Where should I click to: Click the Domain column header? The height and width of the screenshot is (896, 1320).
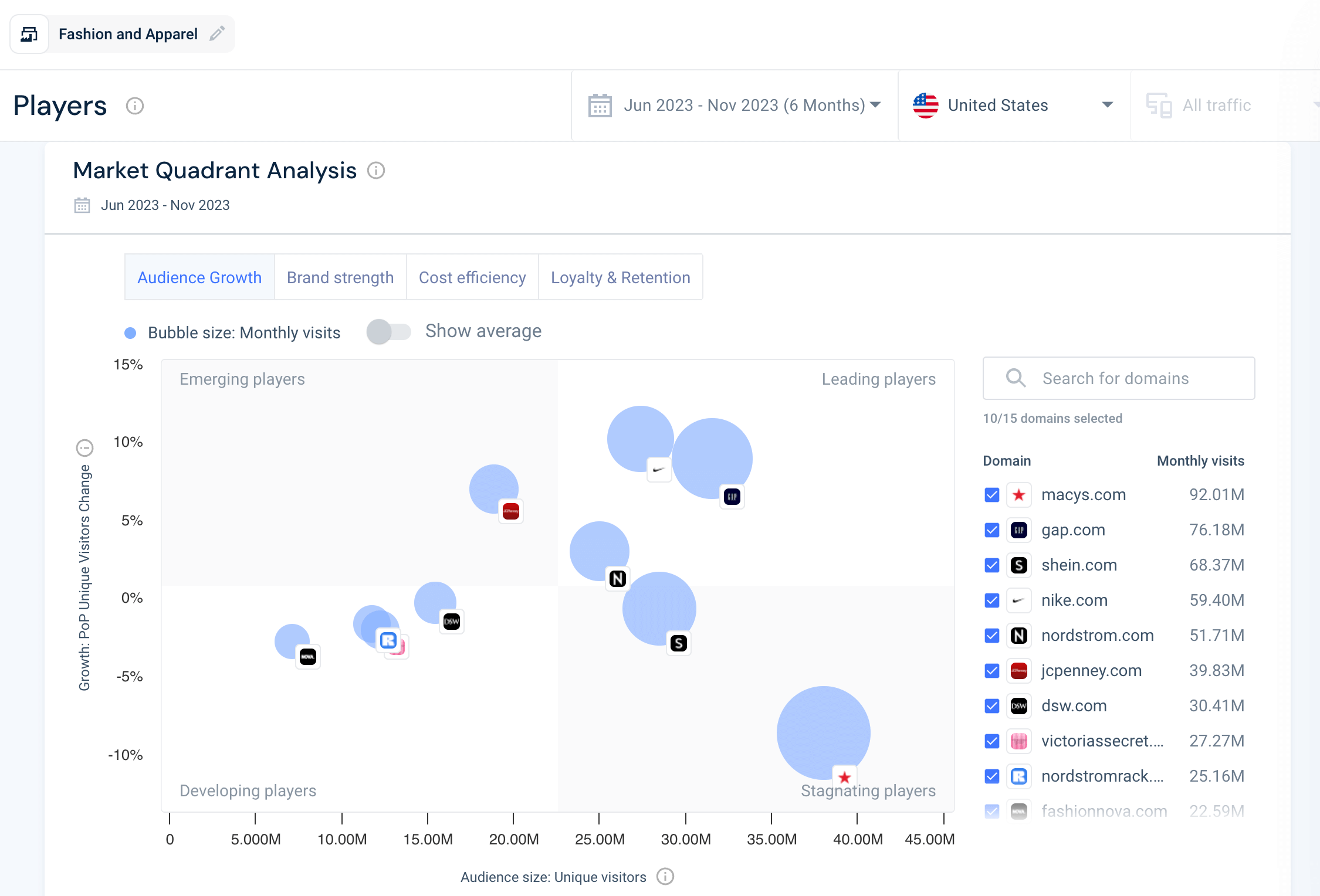(x=1007, y=461)
